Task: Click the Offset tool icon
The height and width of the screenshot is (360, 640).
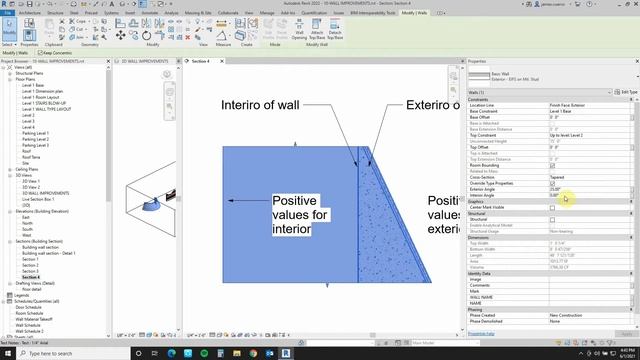Action: [133, 23]
